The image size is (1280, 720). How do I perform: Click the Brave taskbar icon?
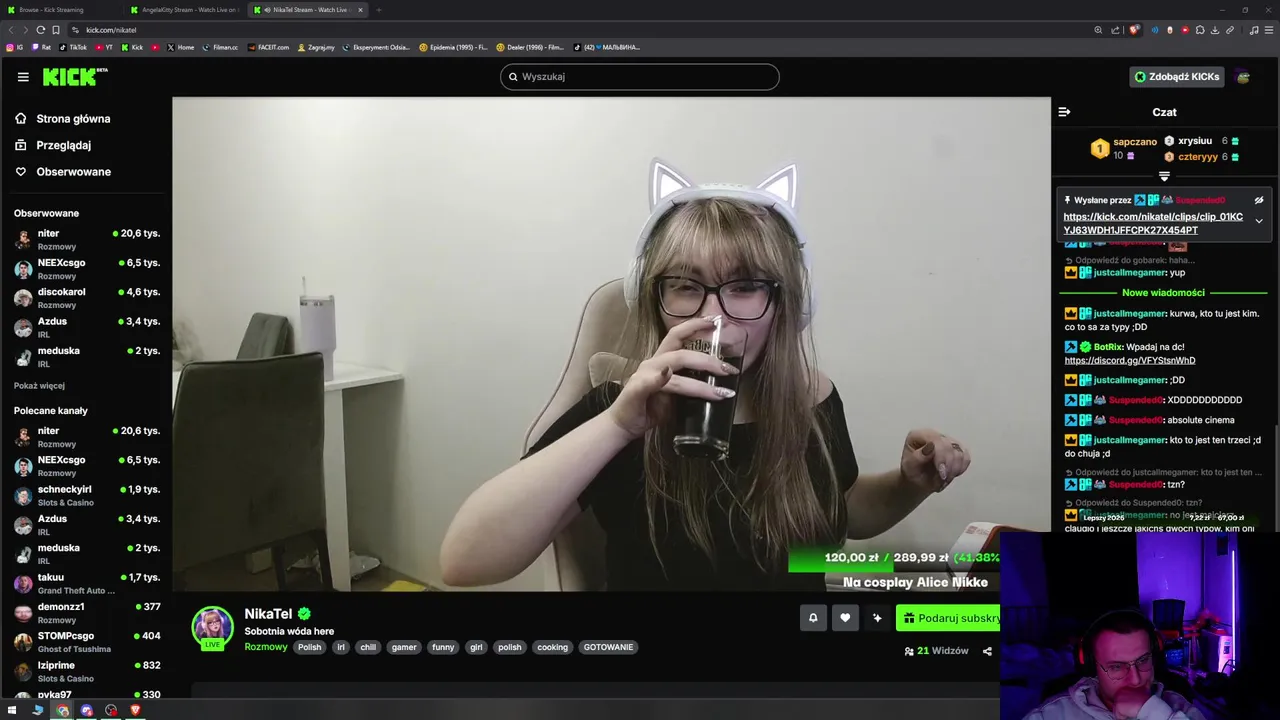point(135,710)
